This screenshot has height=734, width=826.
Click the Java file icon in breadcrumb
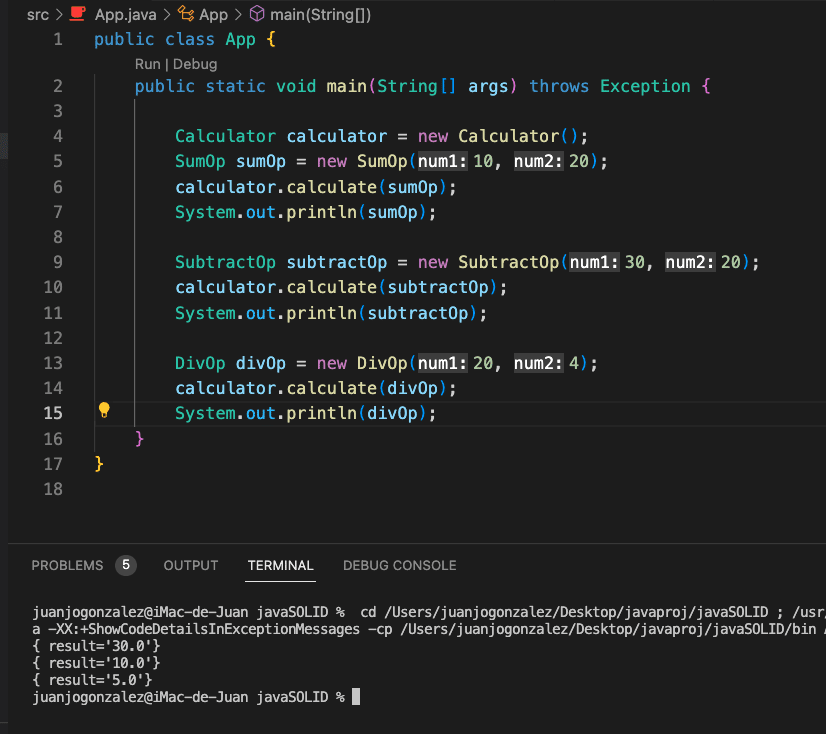click(x=77, y=14)
